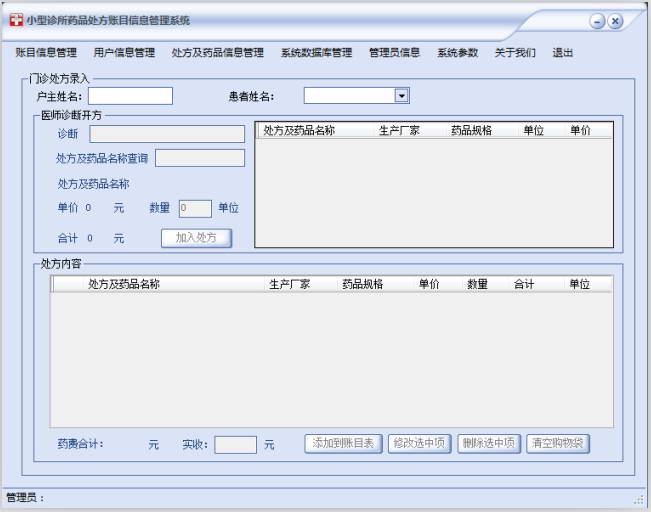Click 数量 header in 处方内容 table
The height and width of the screenshot is (512, 651).
pos(477,284)
